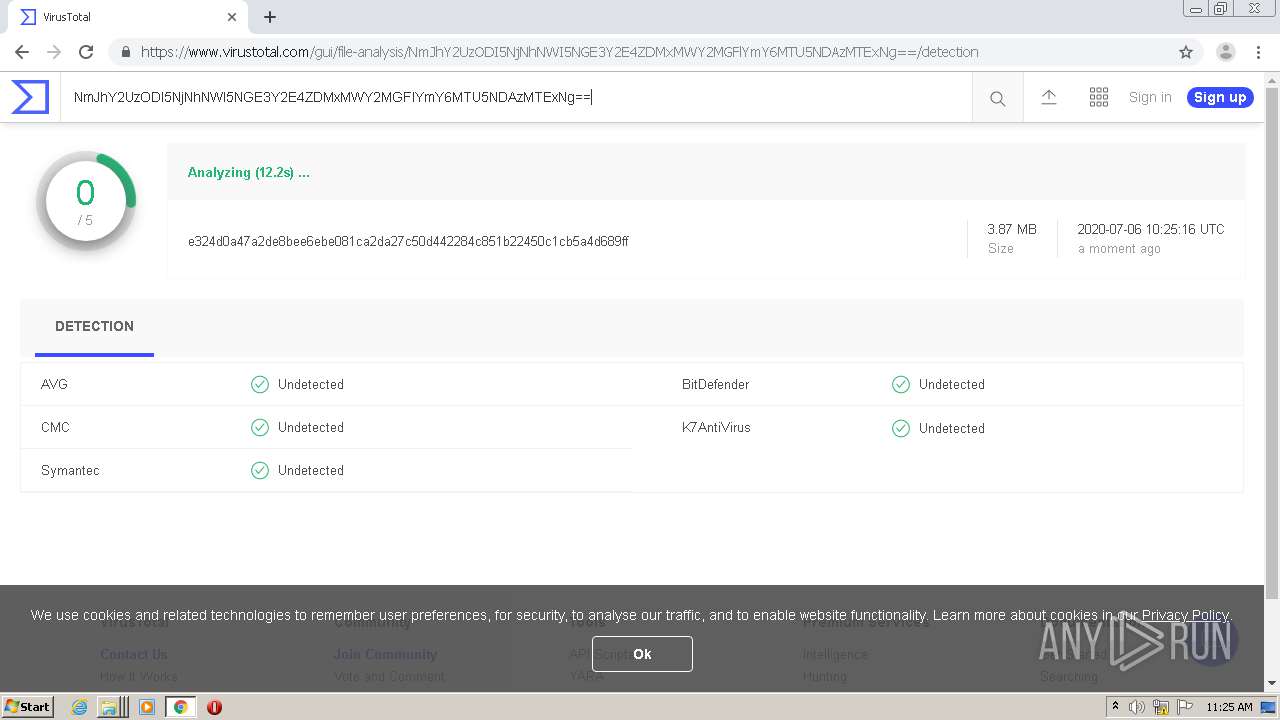Open the apps grid icon
Viewport: 1280px width, 720px height.
(1099, 97)
